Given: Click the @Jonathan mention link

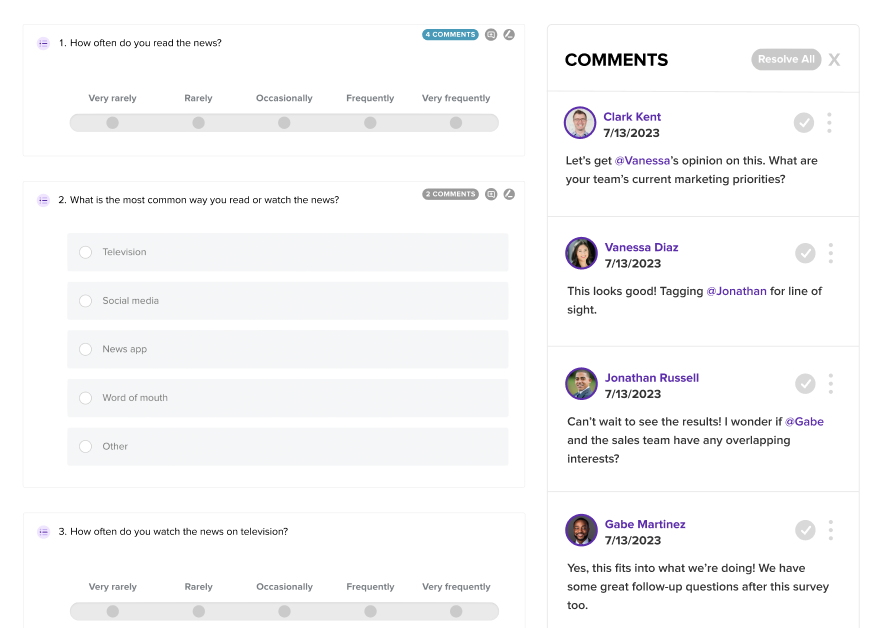Looking at the screenshot, I should click(x=736, y=291).
